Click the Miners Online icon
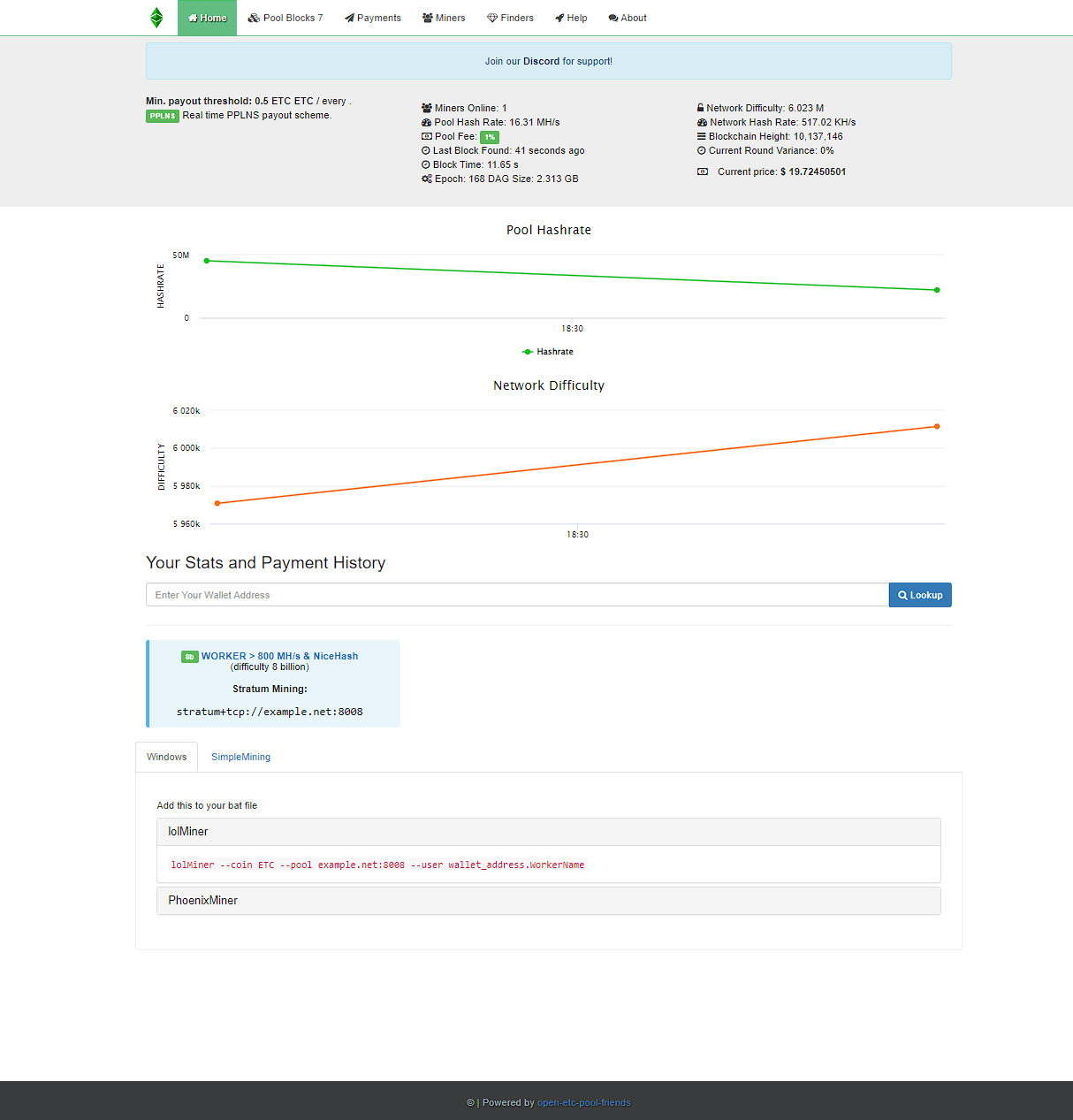The image size is (1073, 1120). pos(427,108)
